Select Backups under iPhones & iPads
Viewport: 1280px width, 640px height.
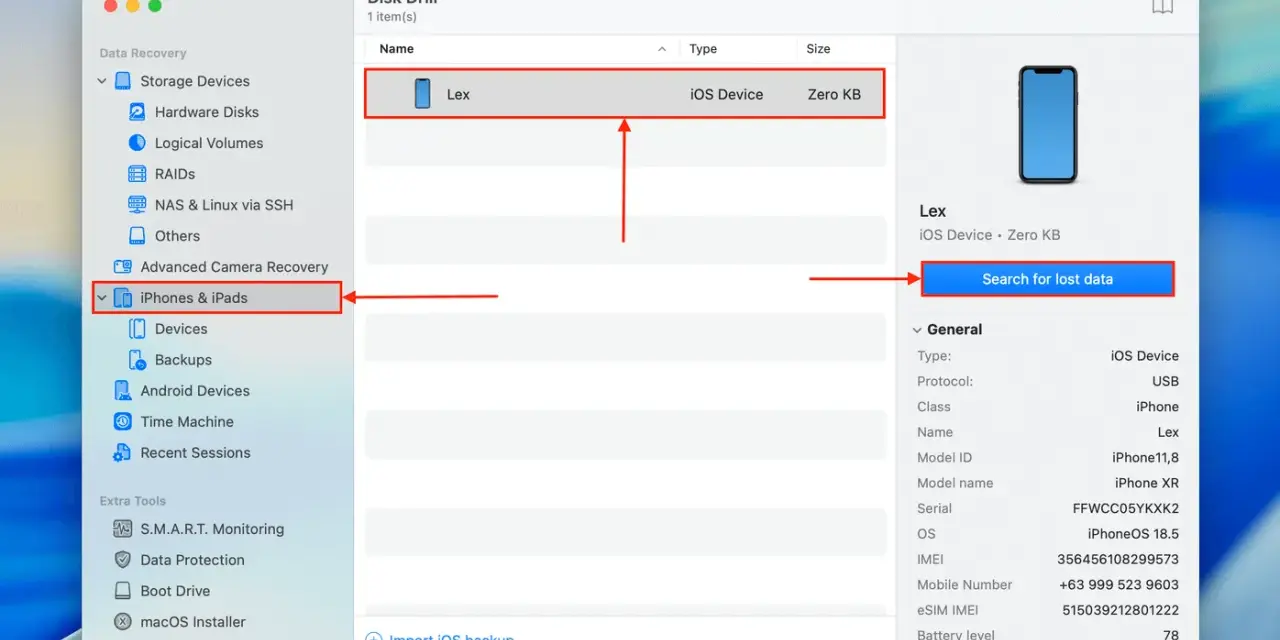[x=183, y=360]
